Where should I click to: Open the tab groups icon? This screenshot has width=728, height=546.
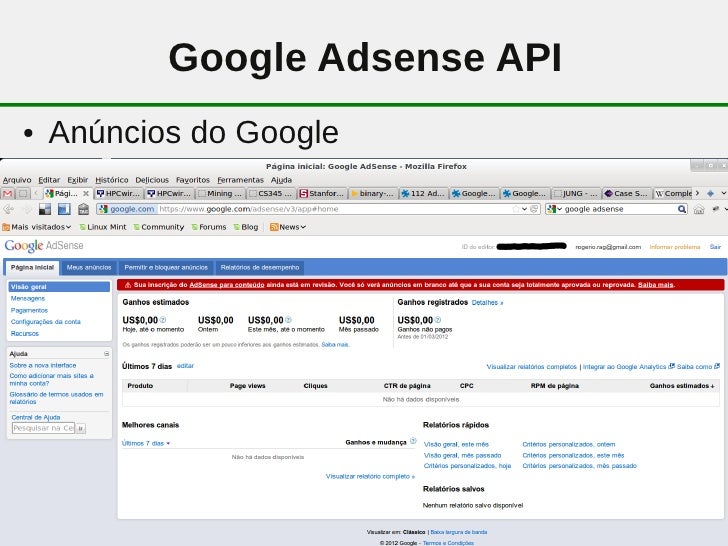tap(710, 194)
